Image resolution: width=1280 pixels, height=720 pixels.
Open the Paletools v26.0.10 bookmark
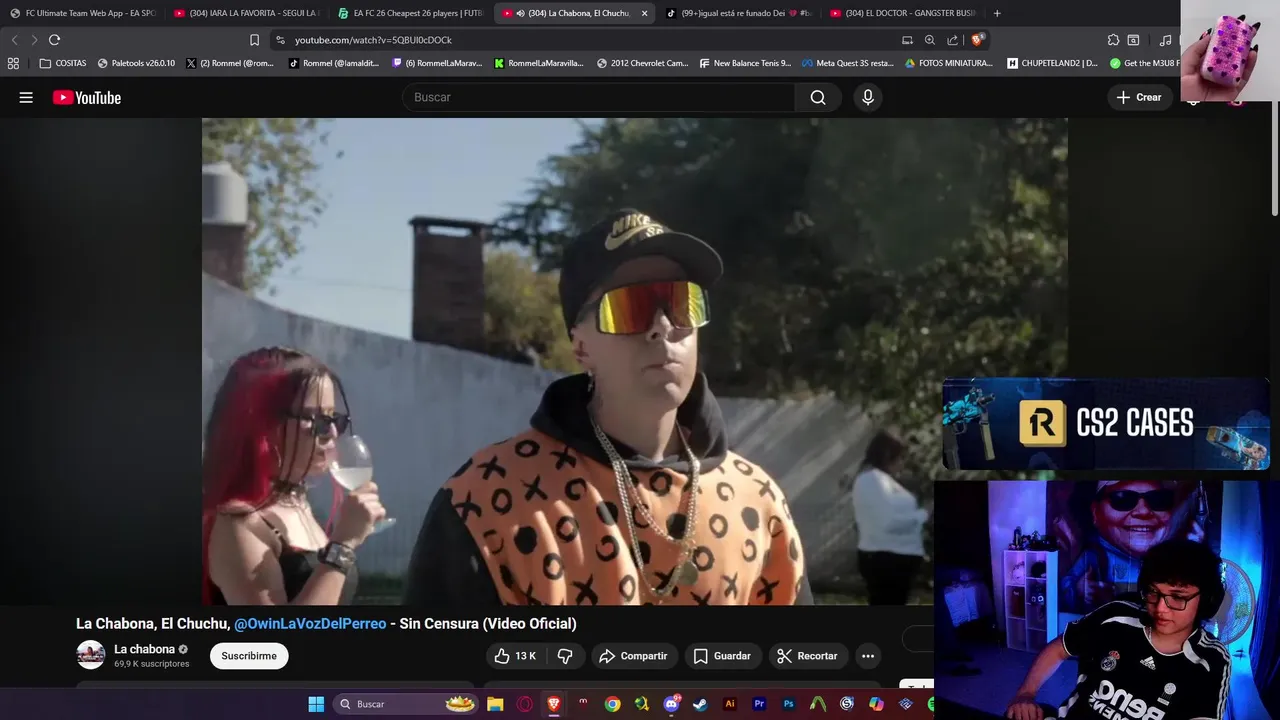point(136,63)
